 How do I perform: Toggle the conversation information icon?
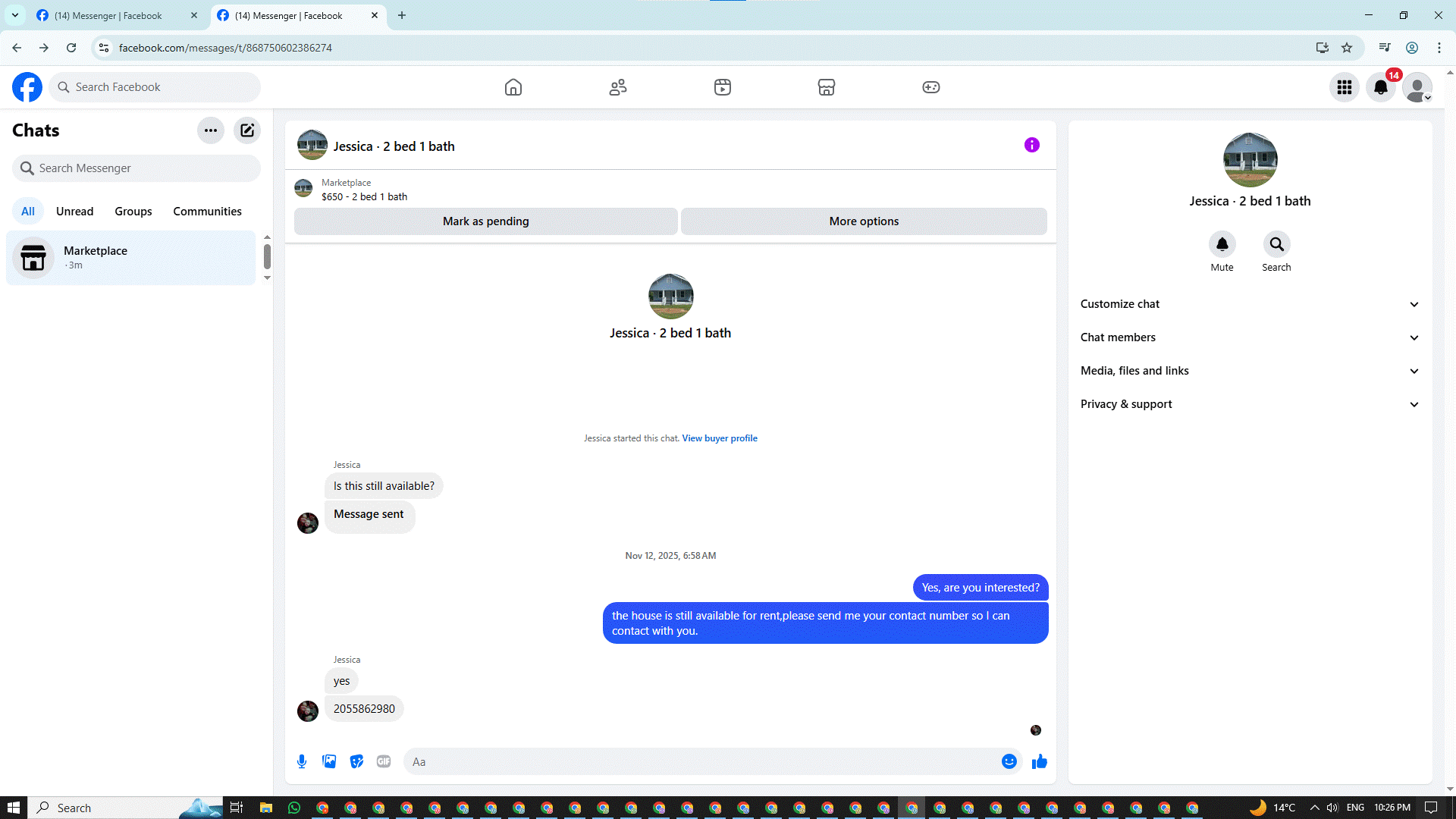(x=1032, y=145)
